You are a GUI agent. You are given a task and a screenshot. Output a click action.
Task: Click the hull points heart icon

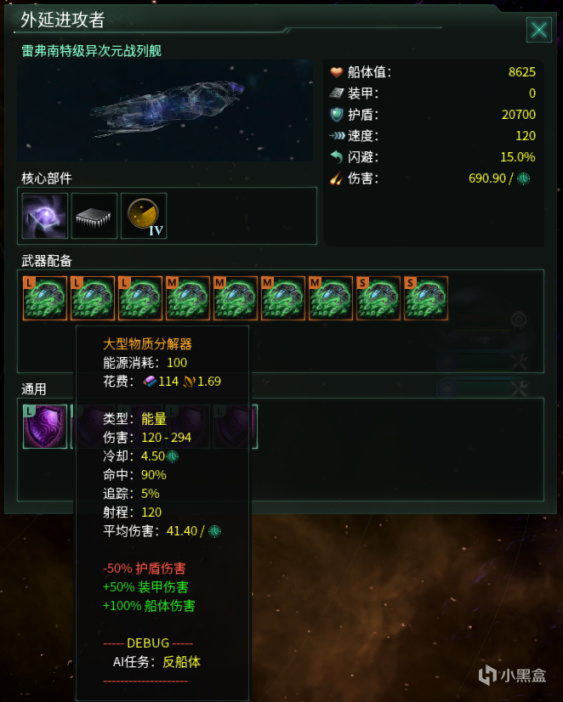pyautogui.click(x=336, y=72)
